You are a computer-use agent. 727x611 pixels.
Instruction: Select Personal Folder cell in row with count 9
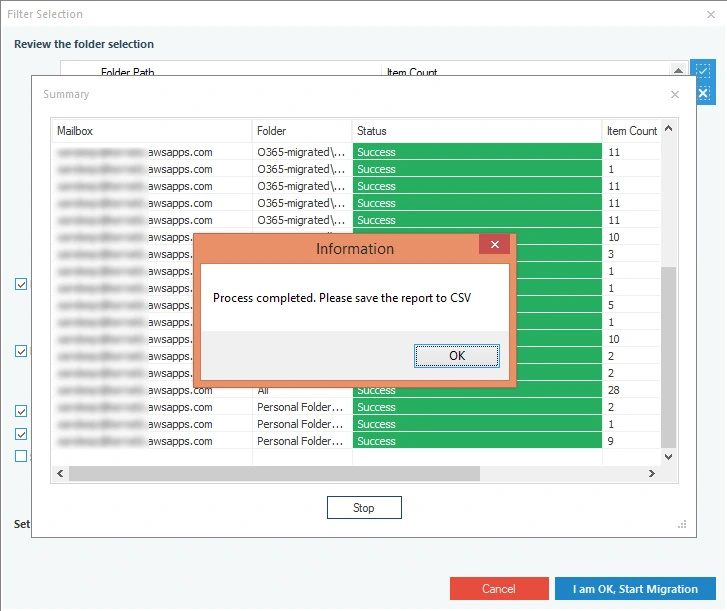pos(302,441)
